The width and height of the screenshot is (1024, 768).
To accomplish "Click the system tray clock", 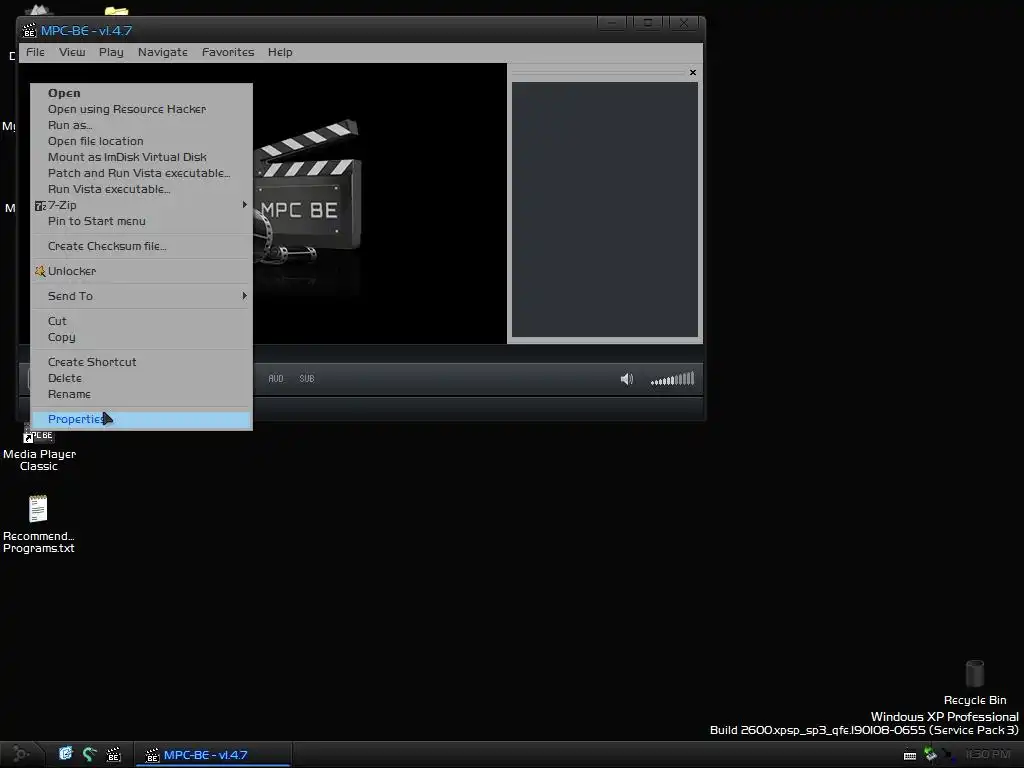I will pyautogui.click(x=987, y=754).
